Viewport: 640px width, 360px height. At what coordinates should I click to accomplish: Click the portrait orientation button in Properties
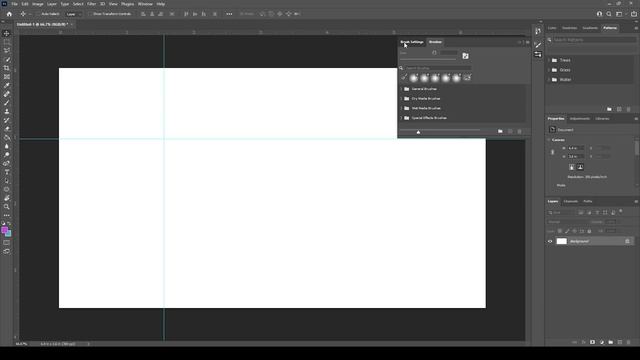click(x=571, y=167)
